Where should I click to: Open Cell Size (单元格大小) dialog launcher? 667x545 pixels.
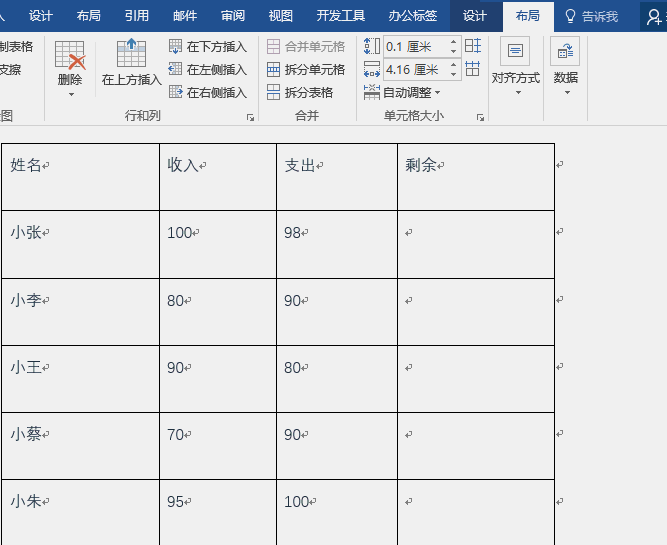tap(480, 117)
